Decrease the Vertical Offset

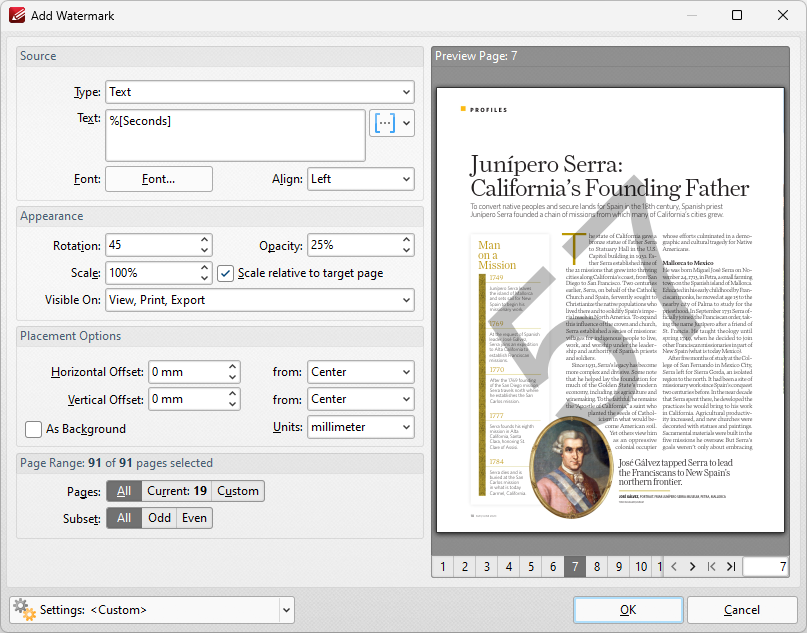pos(233,405)
